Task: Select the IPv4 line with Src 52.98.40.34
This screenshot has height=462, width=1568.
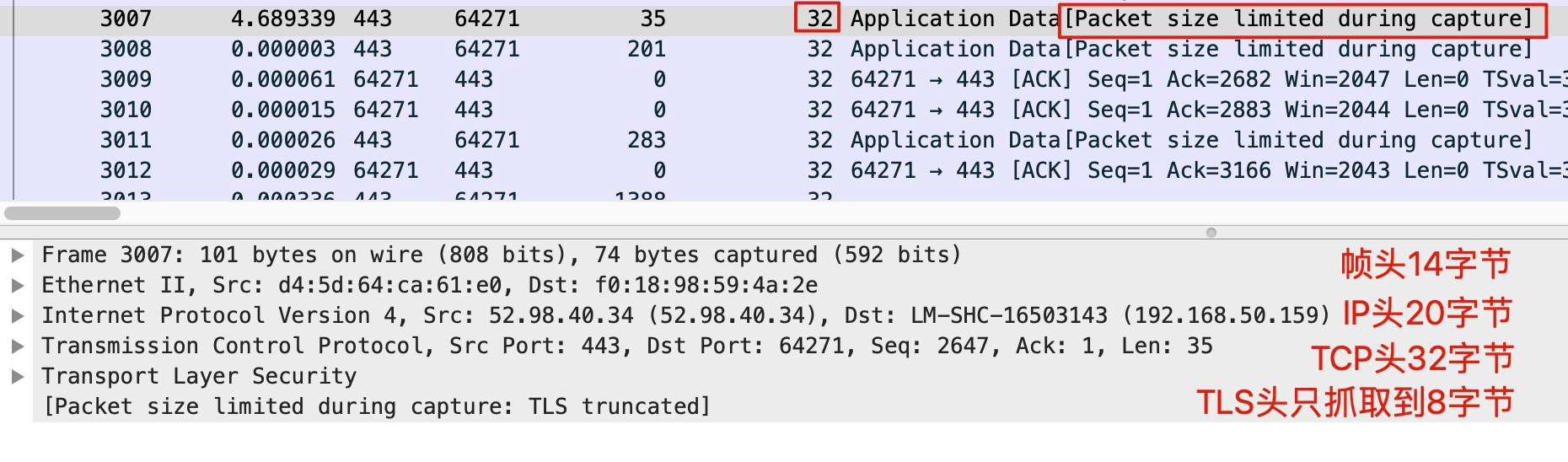Action: 685,316
